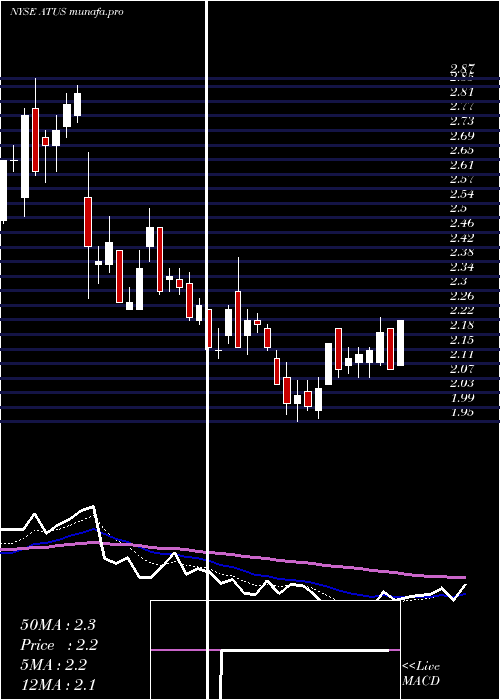Pick the 2.18 price axis label
This screenshot has height=700, width=500.
point(462,325)
